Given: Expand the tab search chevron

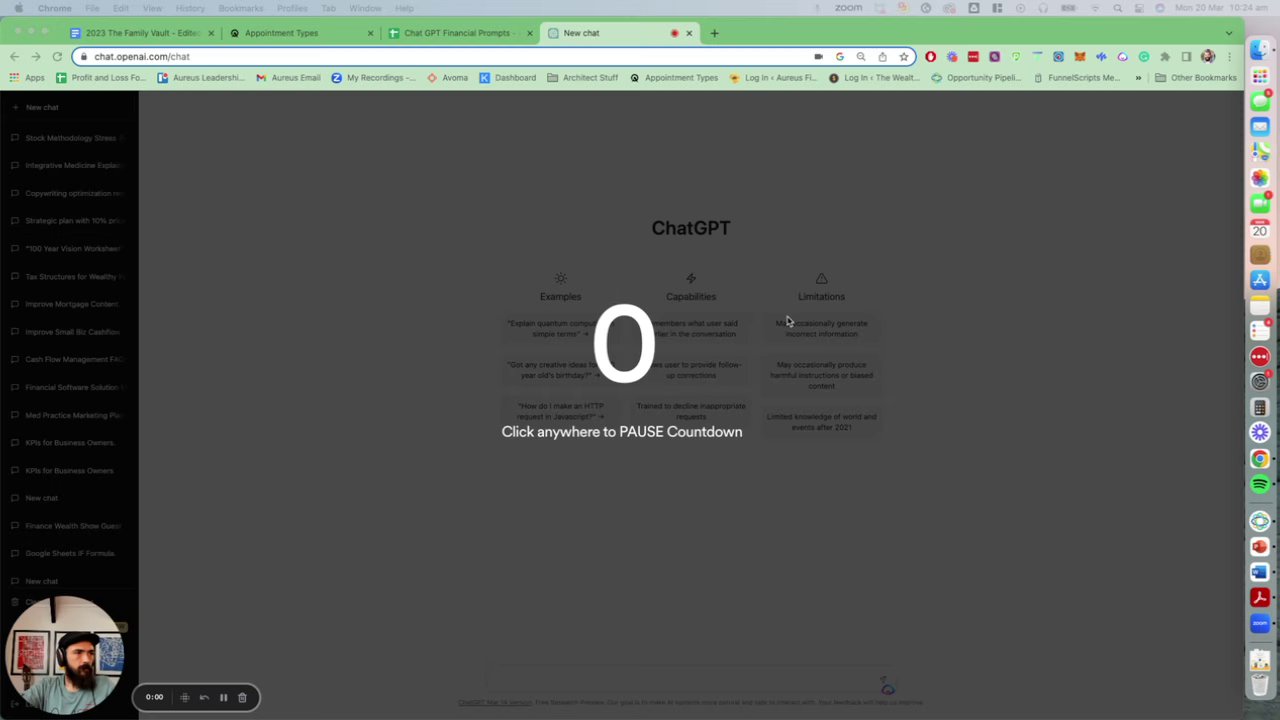Looking at the screenshot, I should 1229,33.
